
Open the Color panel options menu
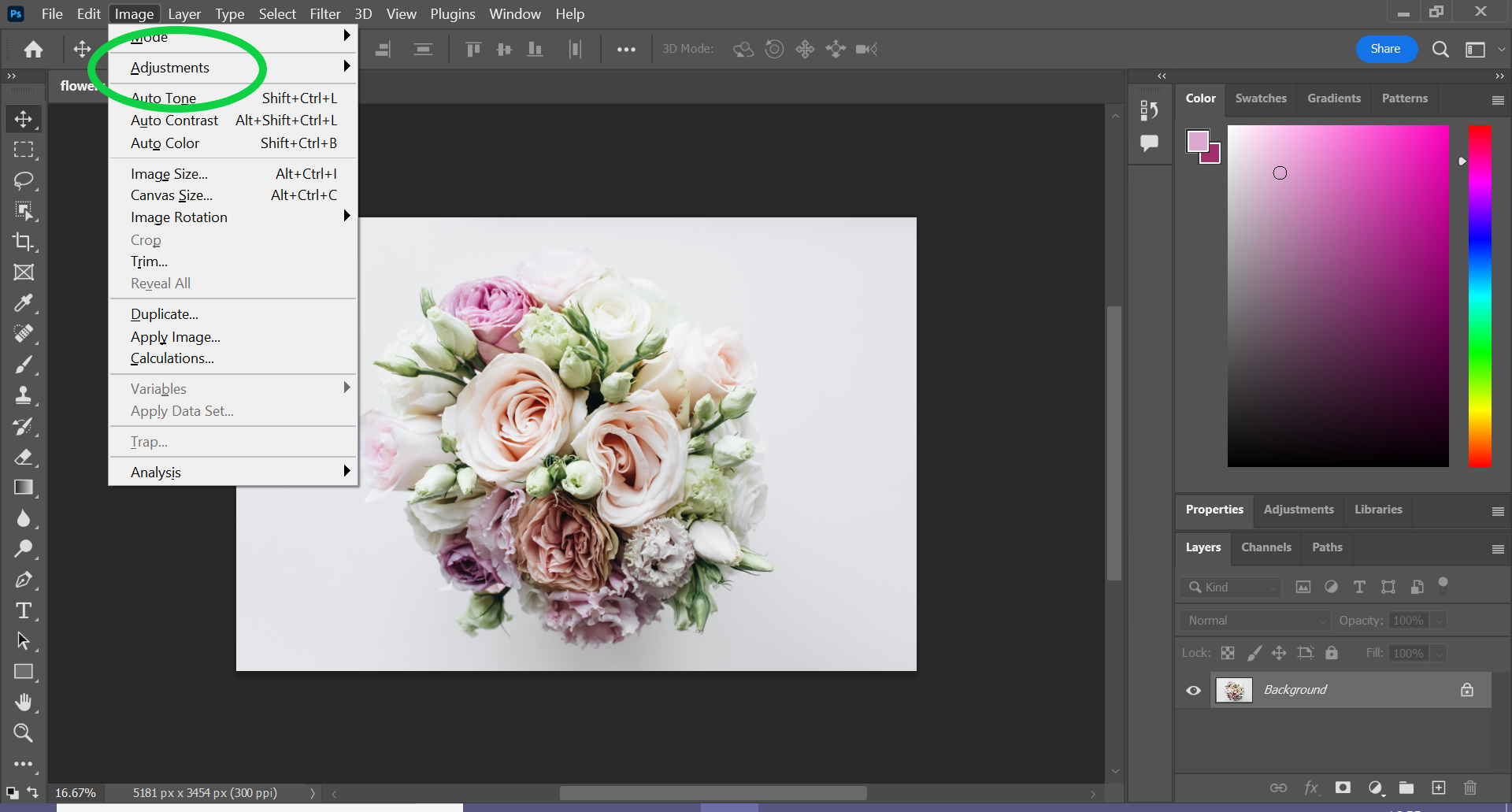coord(1498,101)
